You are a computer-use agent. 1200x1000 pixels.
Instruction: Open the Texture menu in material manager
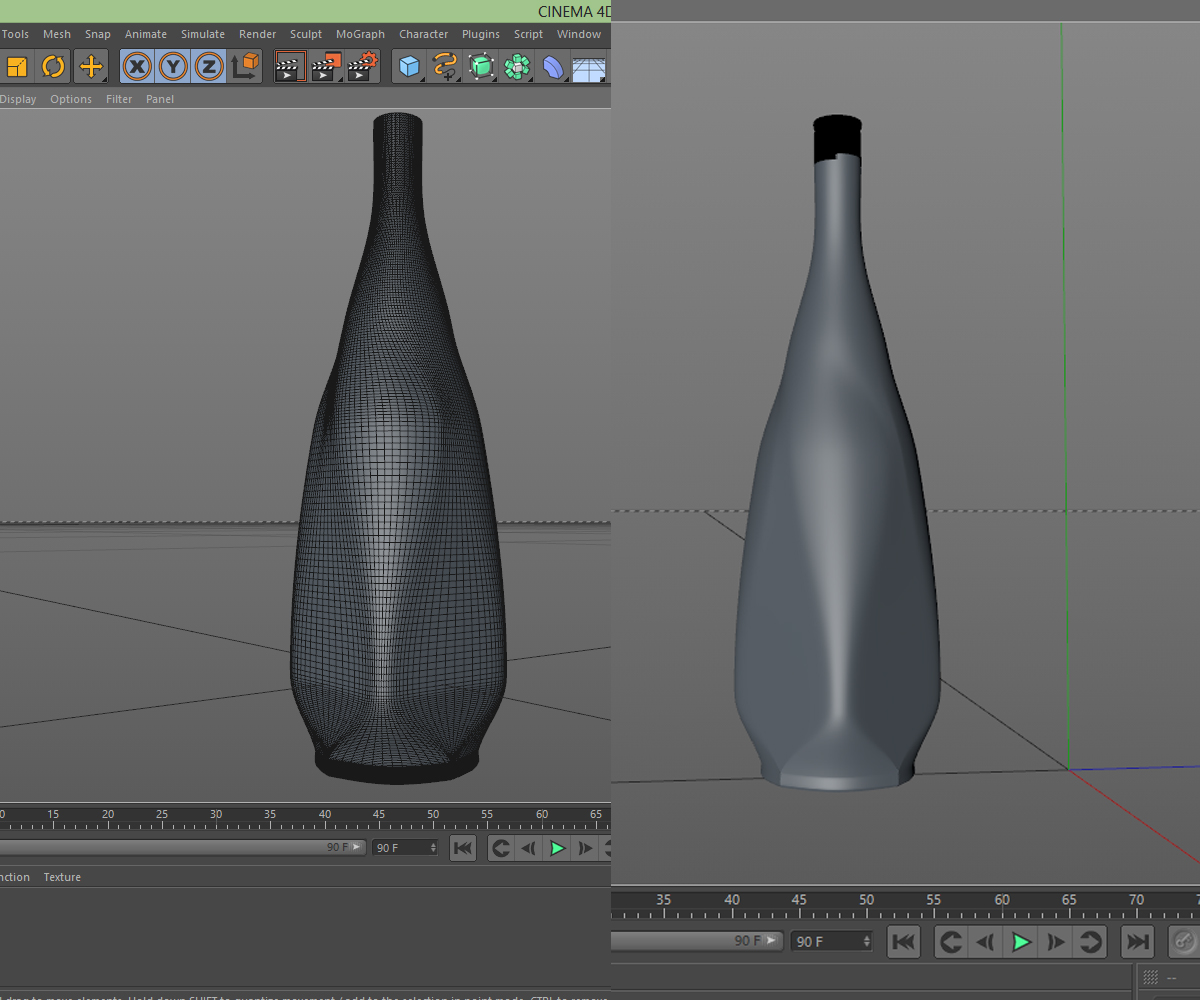pos(62,877)
